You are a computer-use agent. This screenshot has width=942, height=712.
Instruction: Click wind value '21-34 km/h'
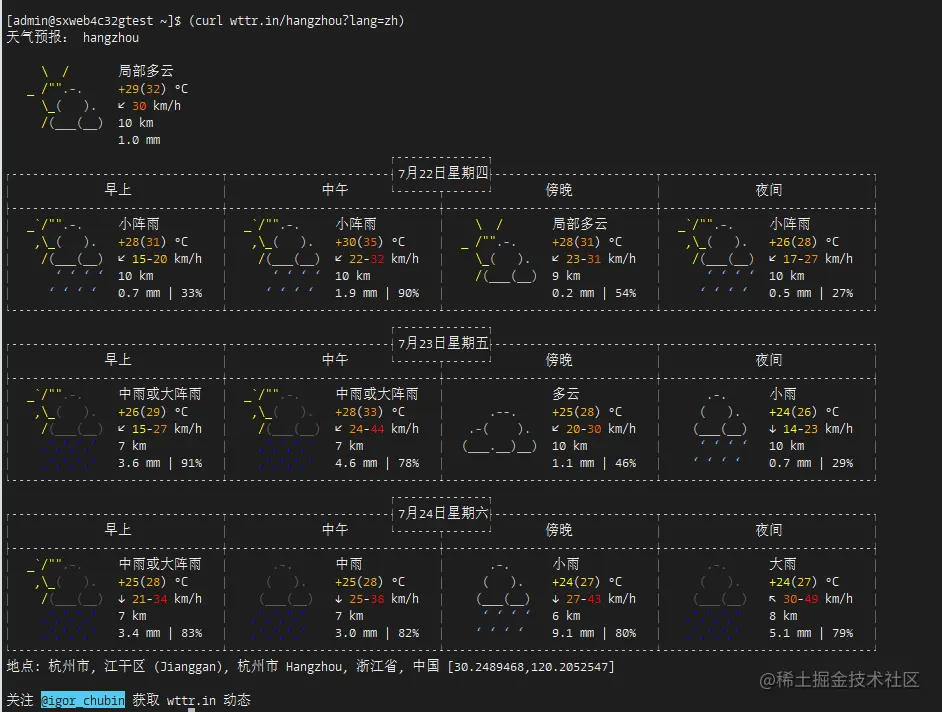pos(167,599)
